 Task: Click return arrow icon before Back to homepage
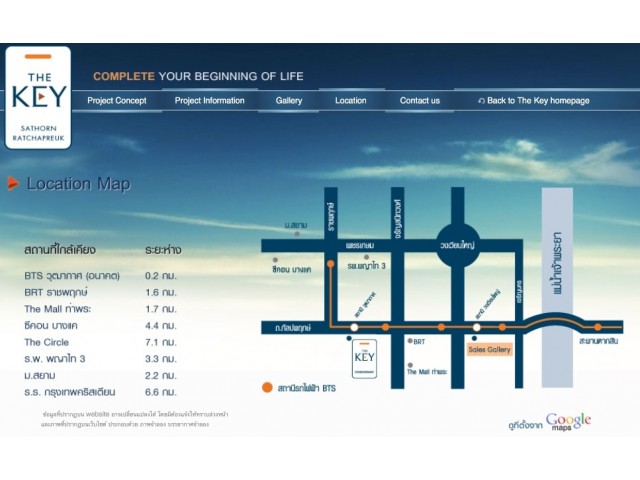point(481,101)
